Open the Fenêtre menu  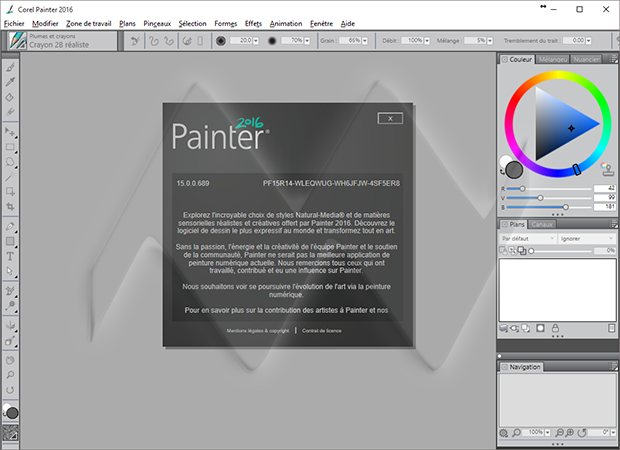coord(321,24)
